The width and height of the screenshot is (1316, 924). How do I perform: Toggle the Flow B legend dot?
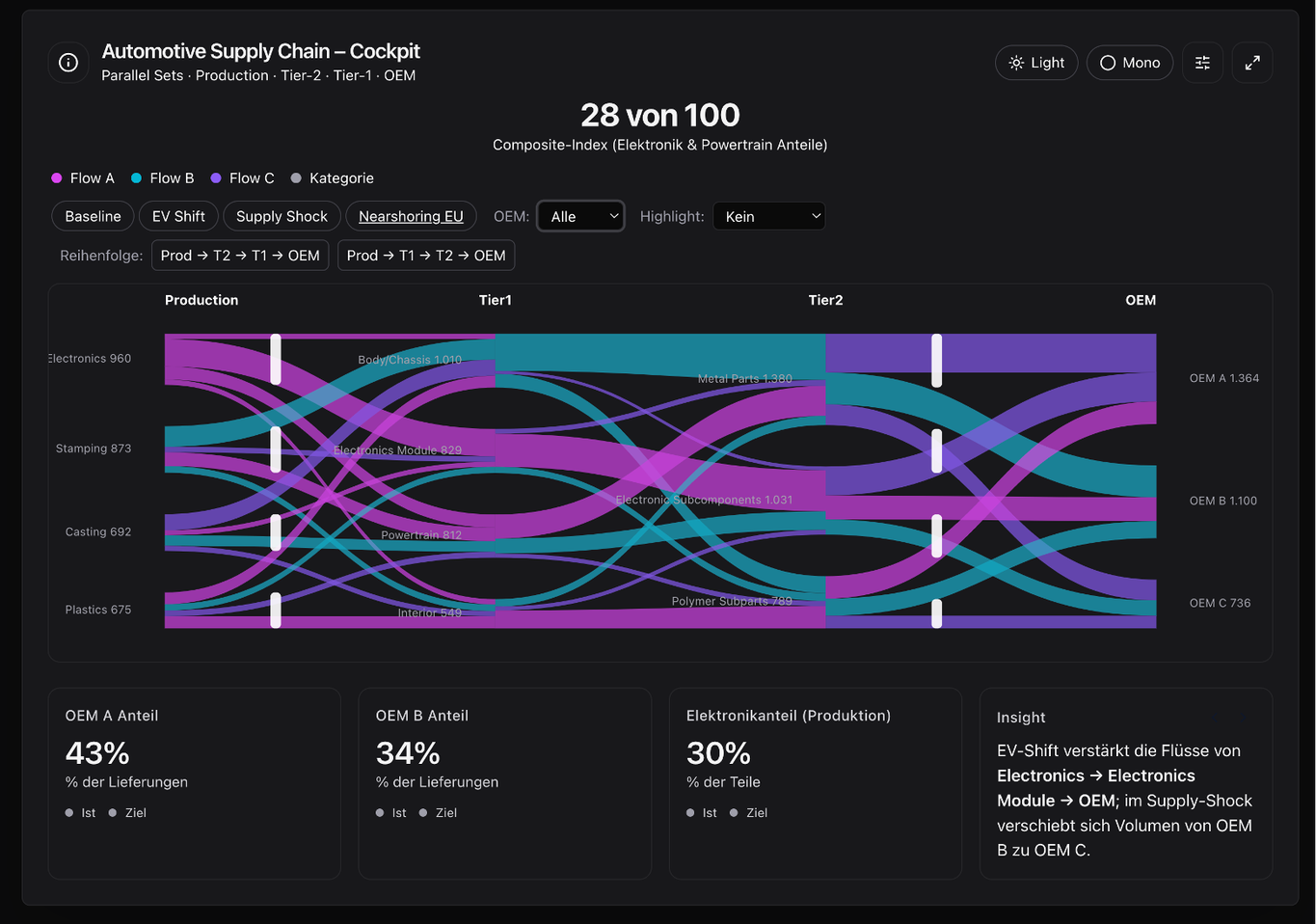[137, 178]
